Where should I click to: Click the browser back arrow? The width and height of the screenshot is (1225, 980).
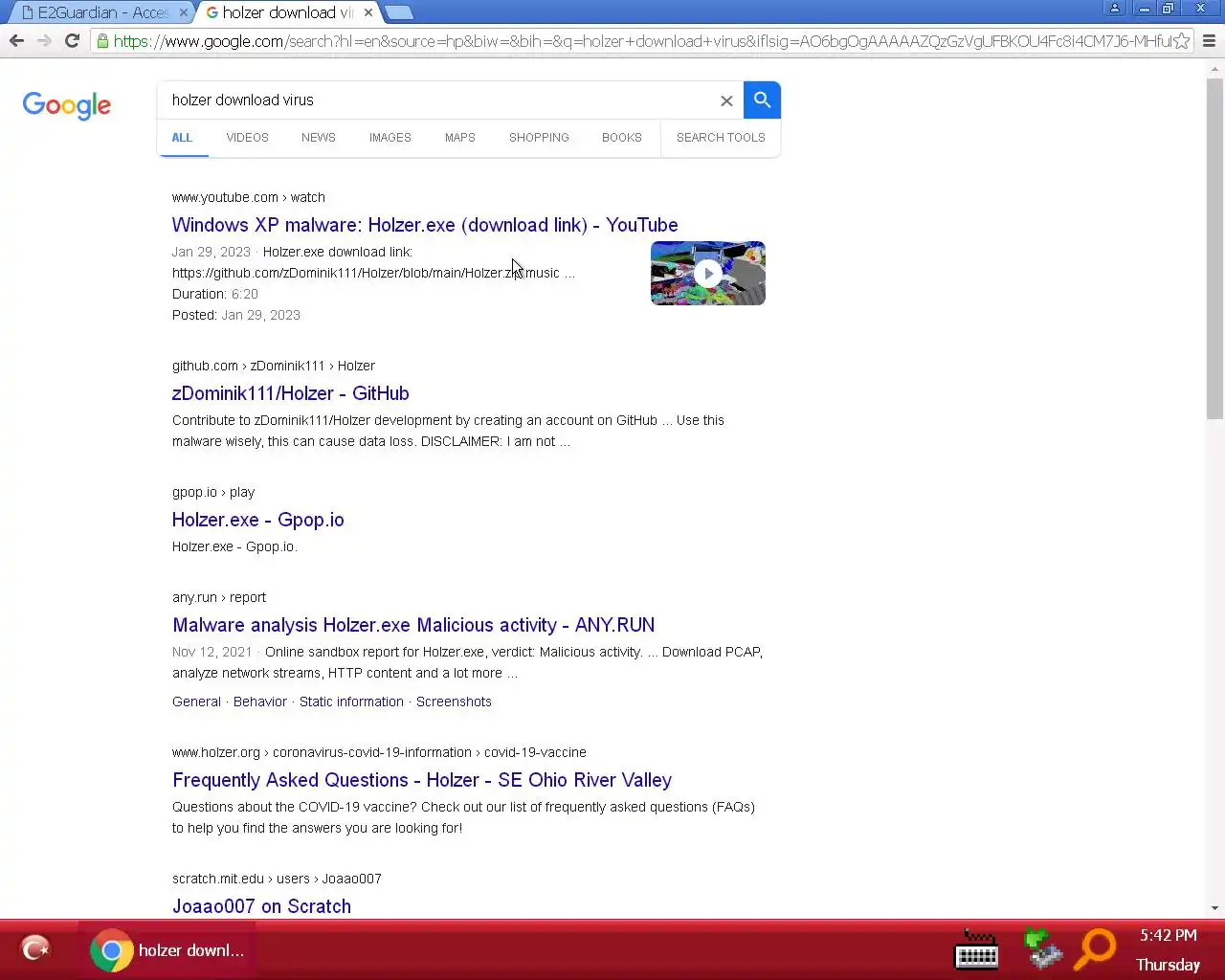[16, 41]
